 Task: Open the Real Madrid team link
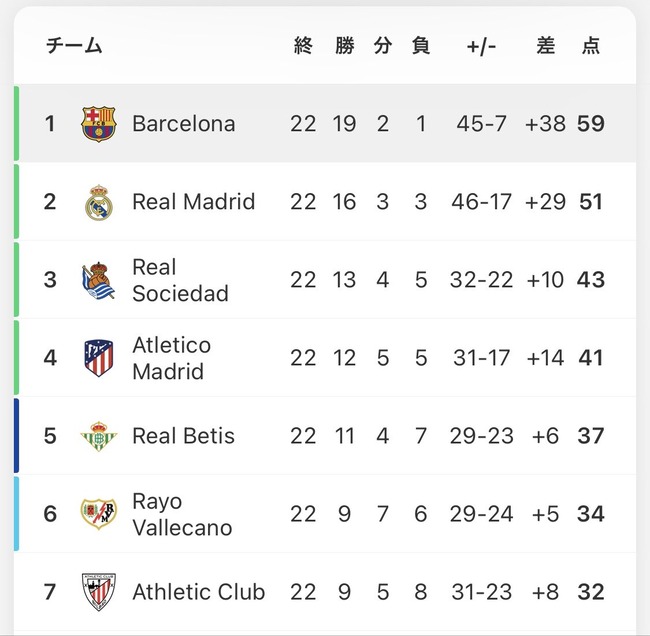click(193, 202)
